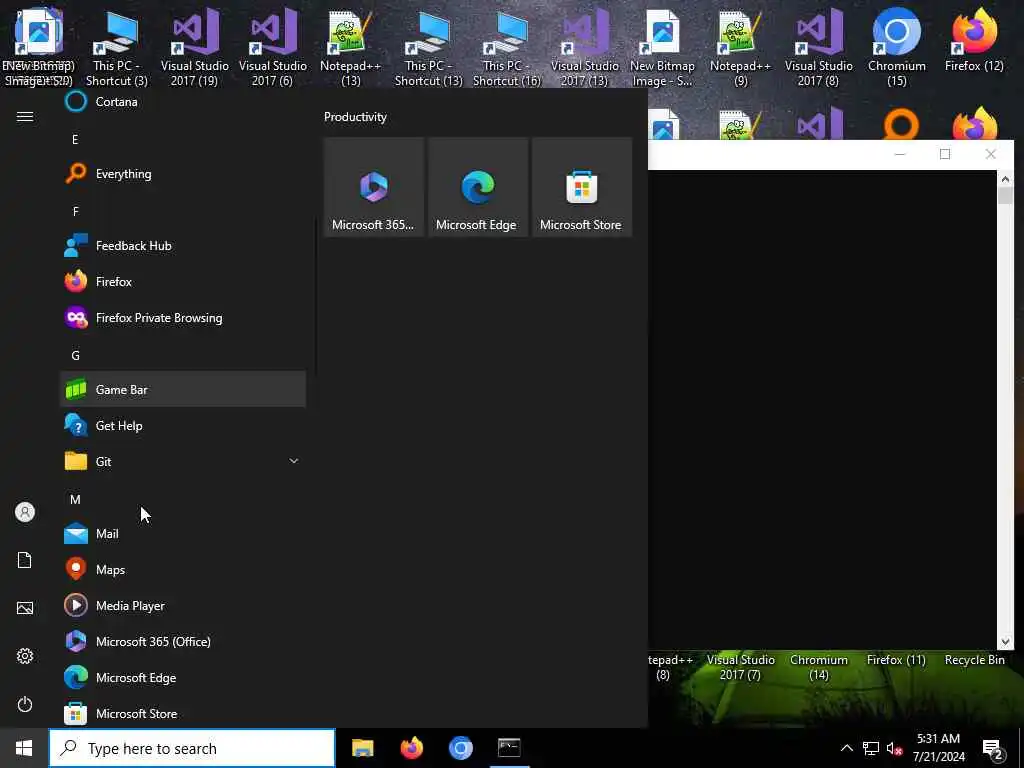
Task: Select Chromium (14) desktop icon label
Action: coord(819,667)
